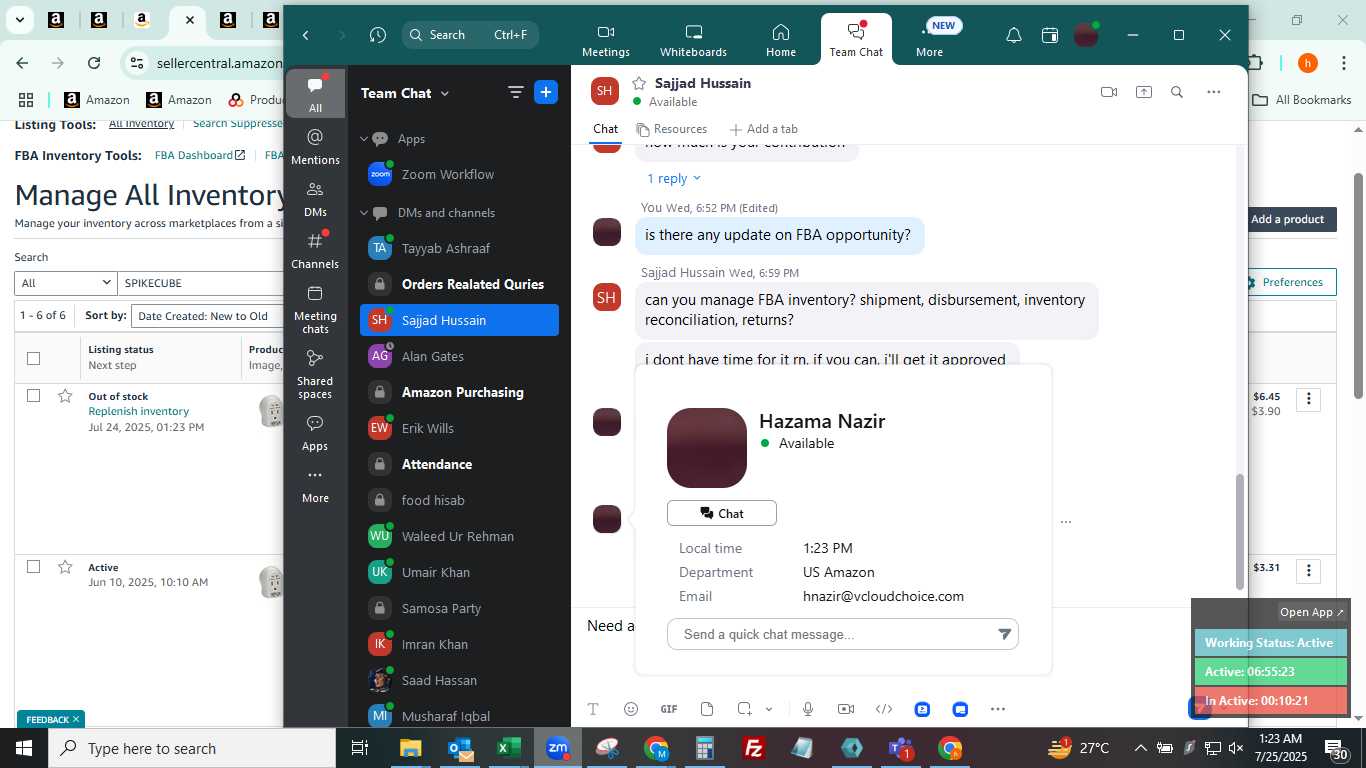This screenshot has width=1366, height=768.
Task: Star the Out of stock listing
Action: (x=65, y=396)
